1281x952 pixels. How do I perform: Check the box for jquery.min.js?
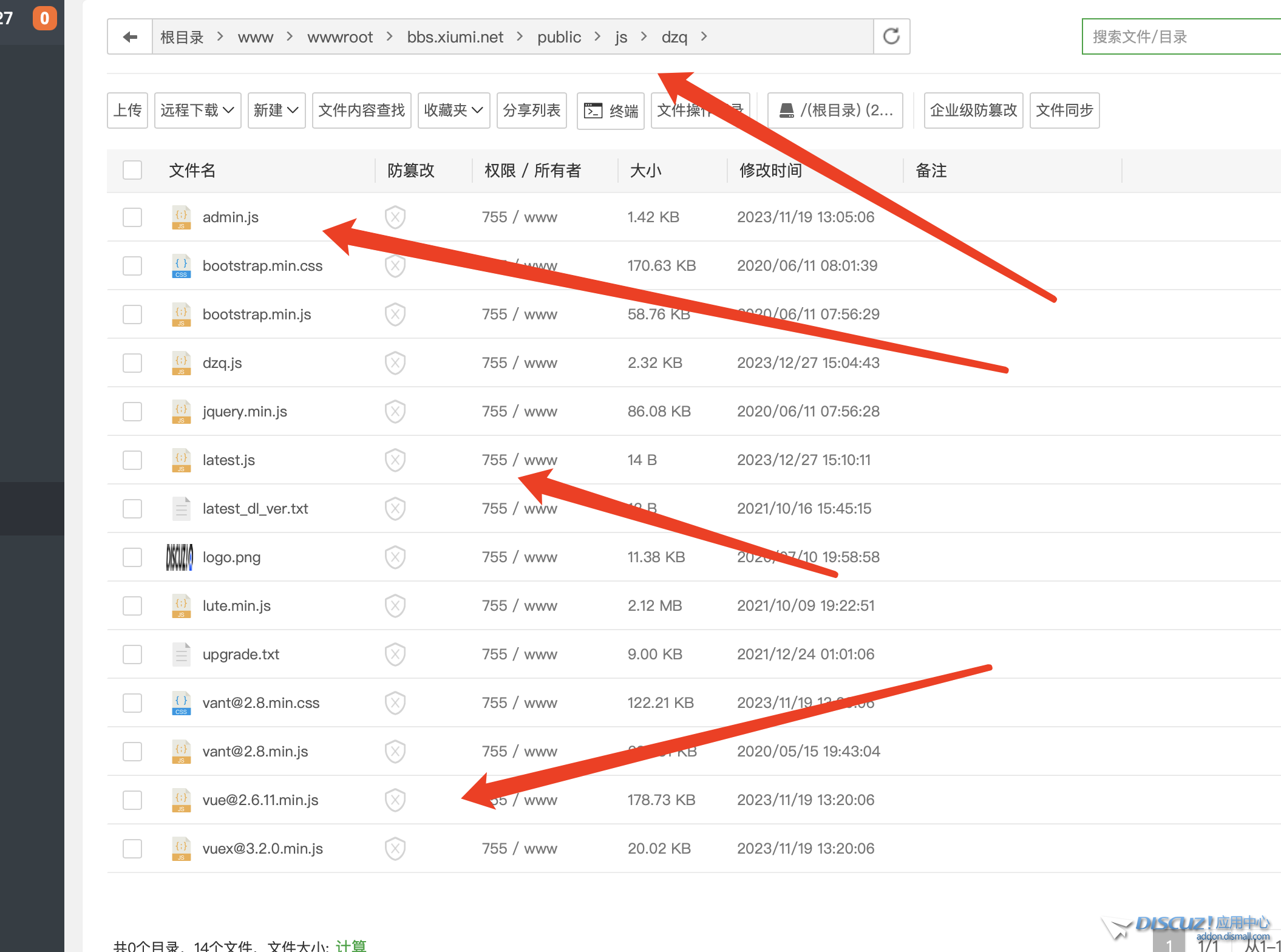(x=132, y=411)
